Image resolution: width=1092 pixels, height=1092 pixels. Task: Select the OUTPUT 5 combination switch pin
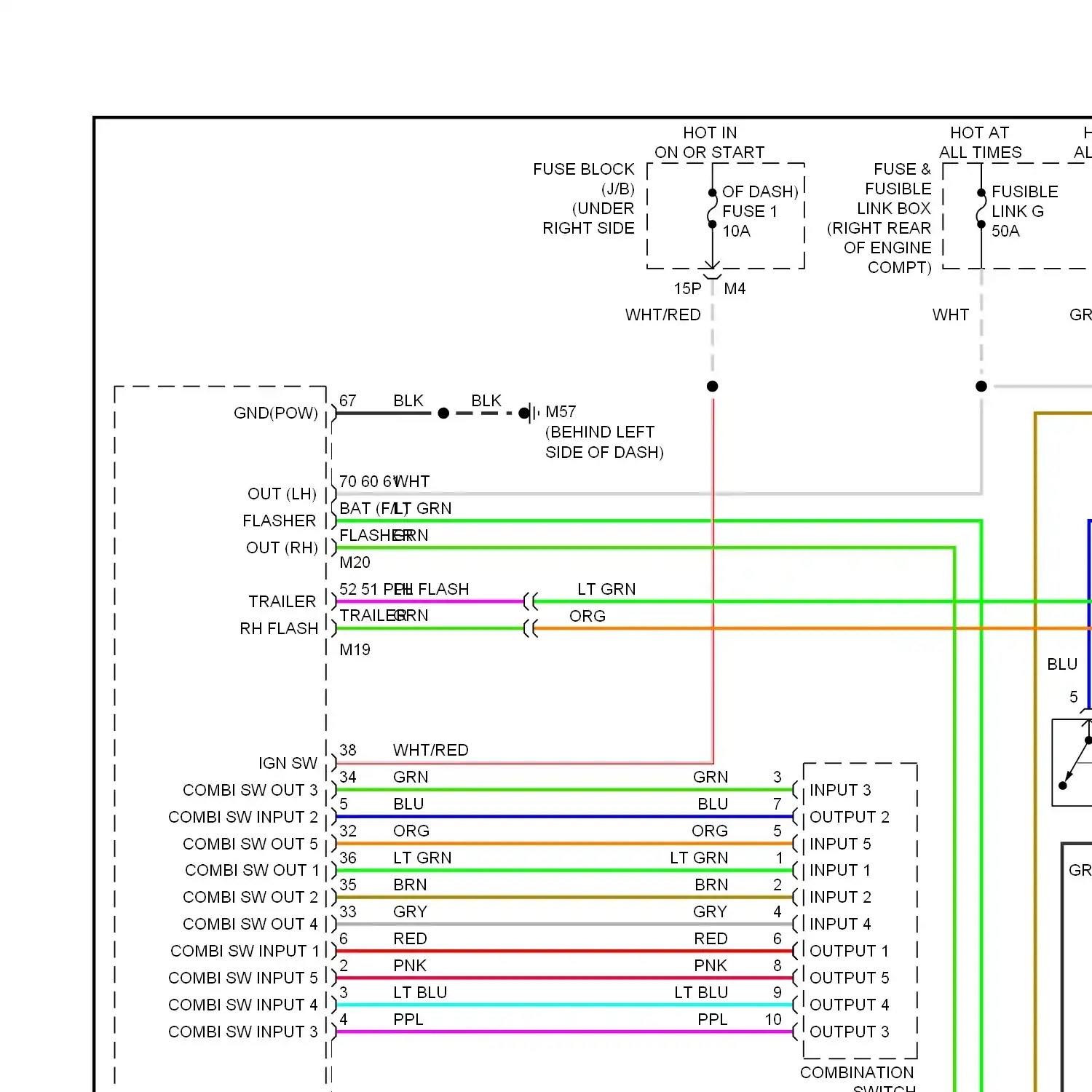[850, 978]
